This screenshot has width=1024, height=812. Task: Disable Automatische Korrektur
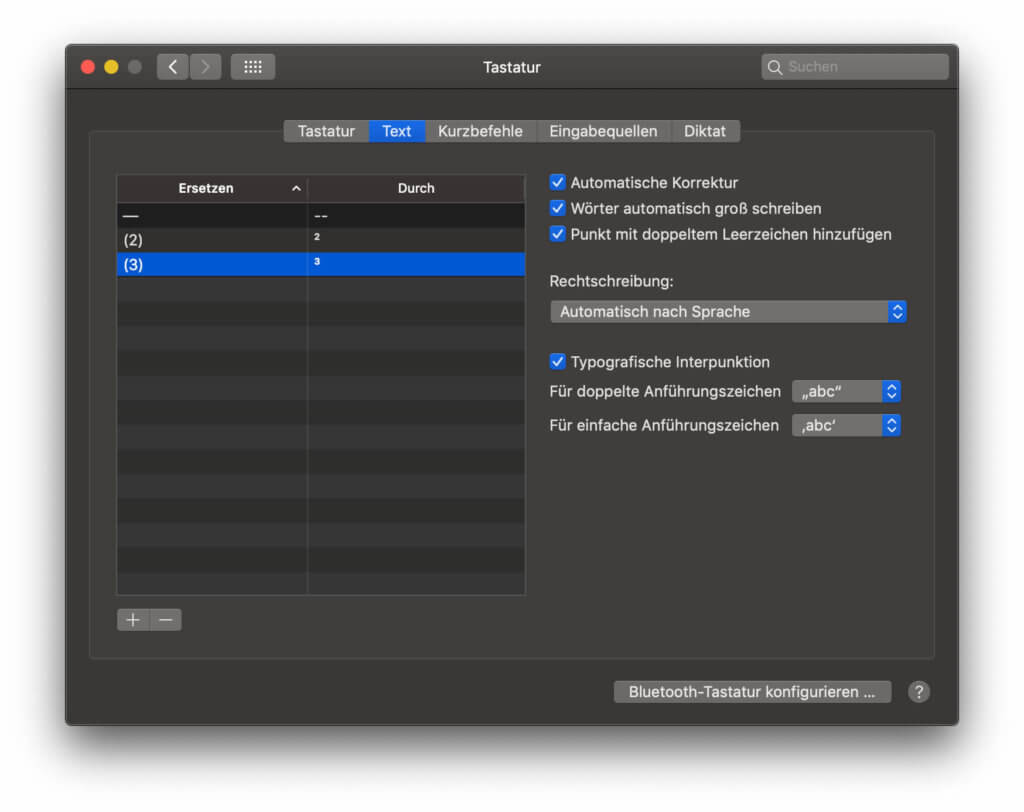point(557,182)
